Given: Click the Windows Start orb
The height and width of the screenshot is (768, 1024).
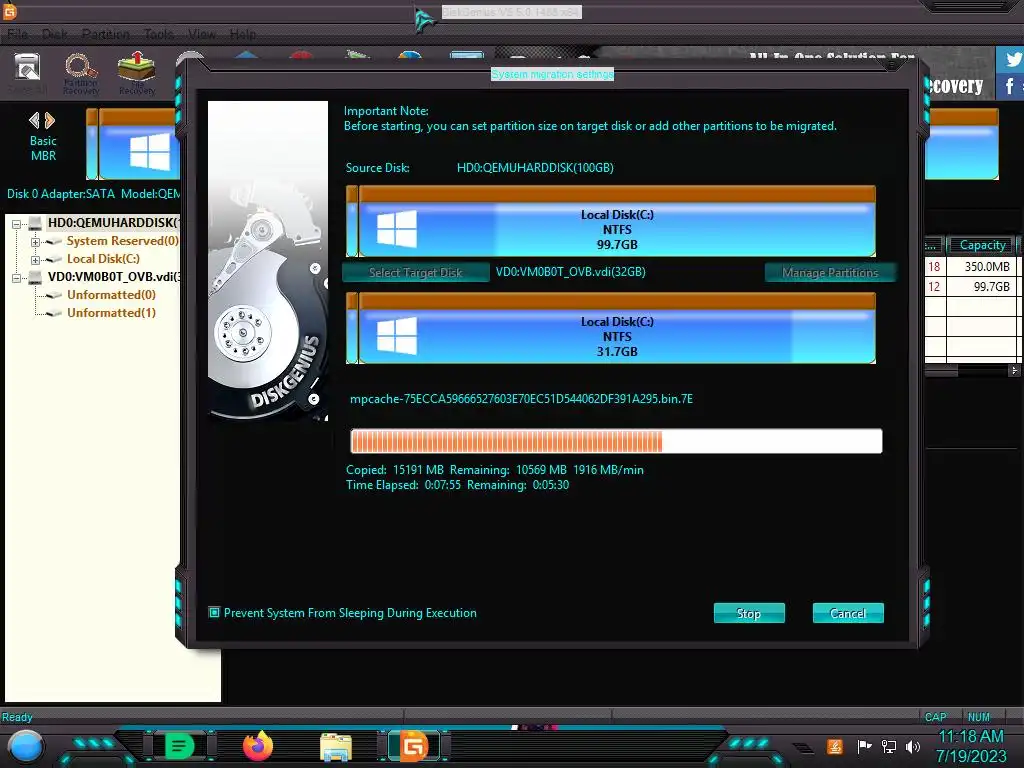Looking at the screenshot, I should coord(26,746).
